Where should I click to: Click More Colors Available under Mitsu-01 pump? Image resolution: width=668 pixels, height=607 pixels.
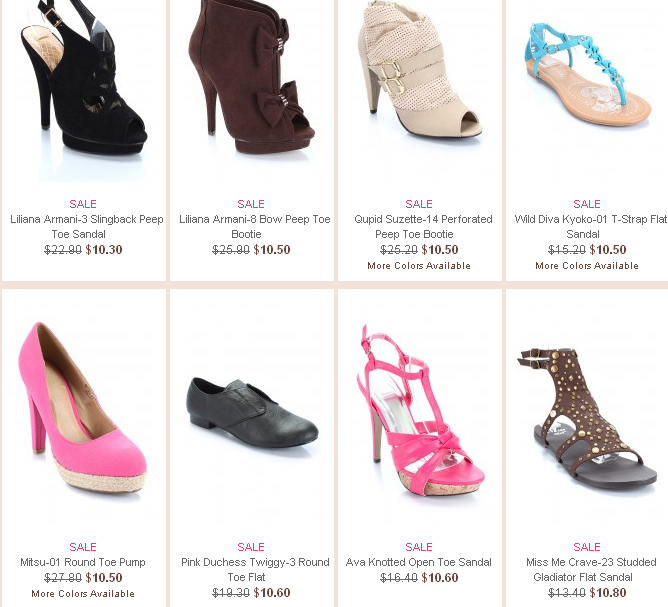point(83,594)
